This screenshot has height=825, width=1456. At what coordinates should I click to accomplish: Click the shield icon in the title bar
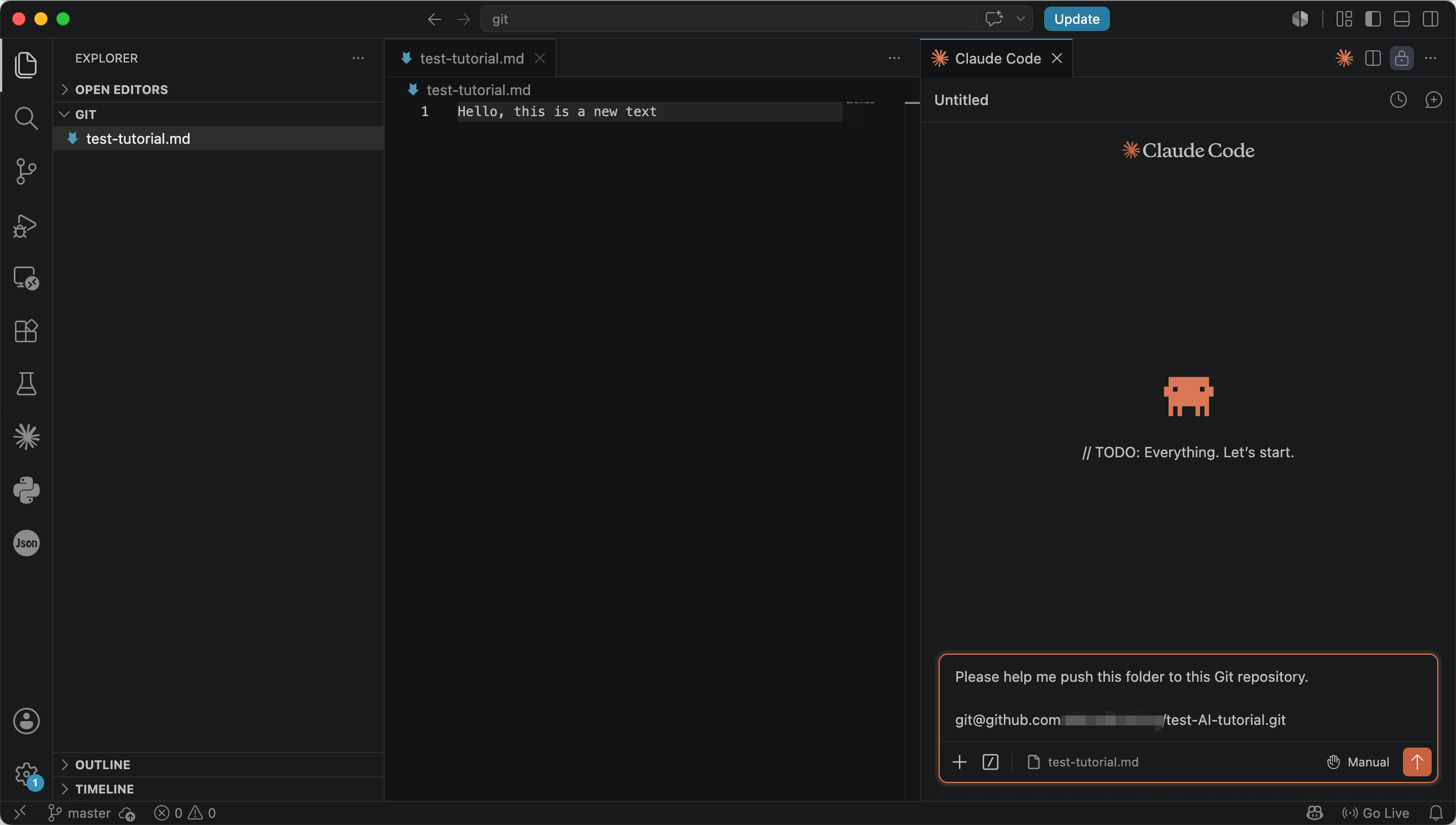pyautogui.click(x=1300, y=19)
